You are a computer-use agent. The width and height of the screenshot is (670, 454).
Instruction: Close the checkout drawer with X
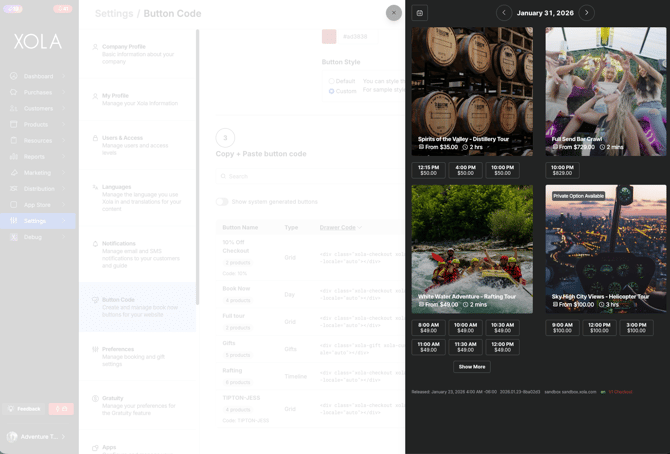pos(394,13)
